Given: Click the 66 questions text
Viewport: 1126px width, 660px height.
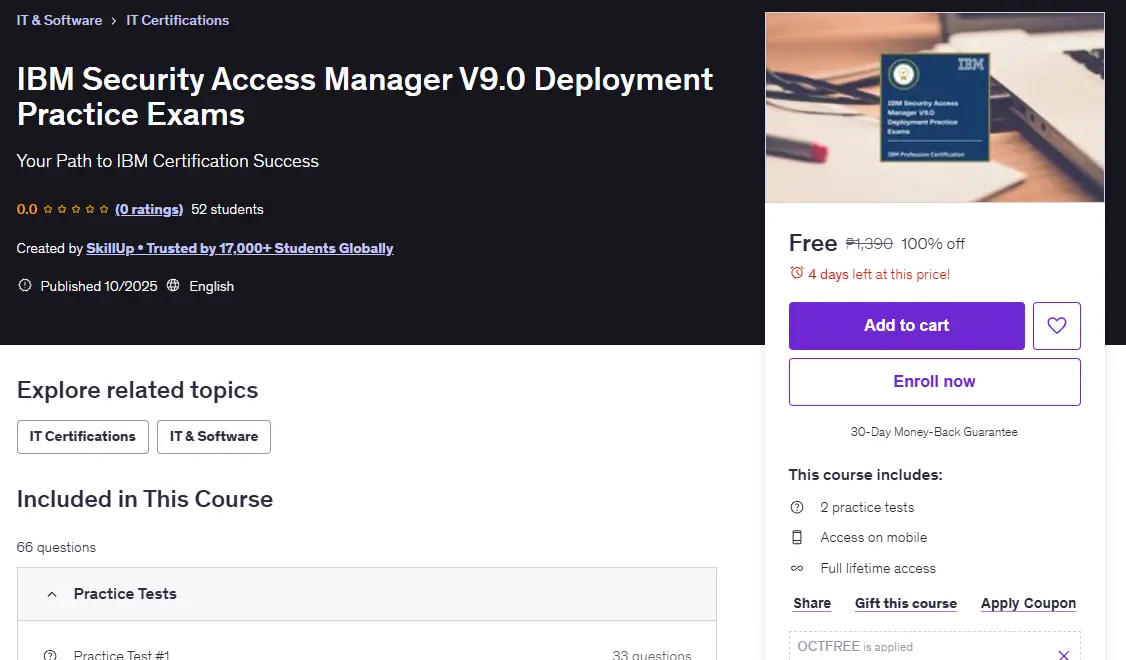Looking at the screenshot, I should (56, 547).
